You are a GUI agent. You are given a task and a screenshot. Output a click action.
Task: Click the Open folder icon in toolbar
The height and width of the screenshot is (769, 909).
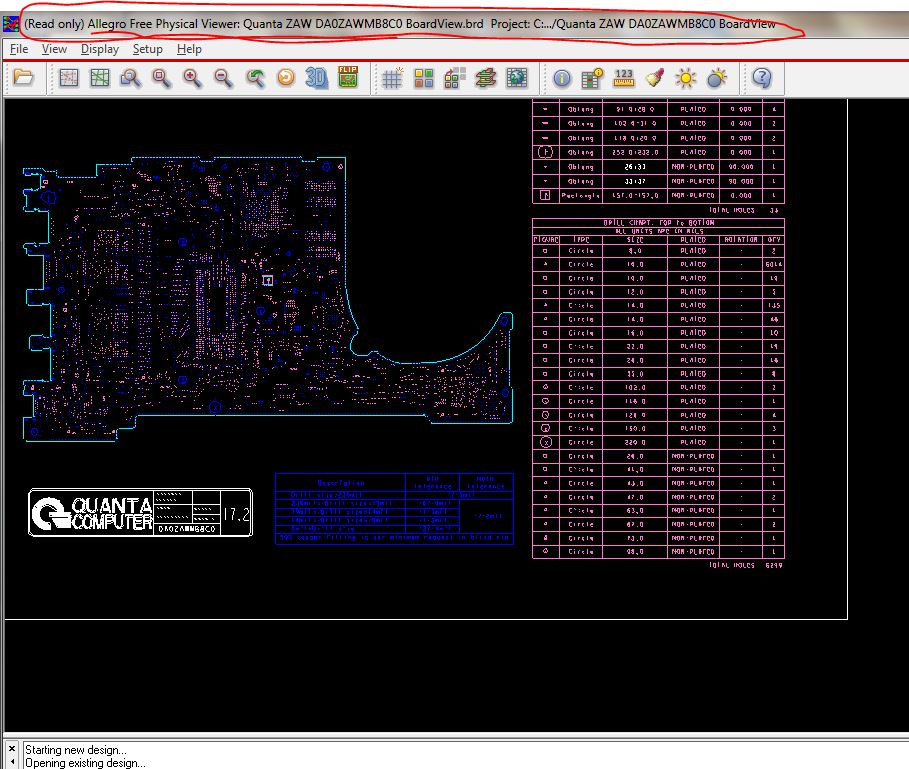(23, 77)
